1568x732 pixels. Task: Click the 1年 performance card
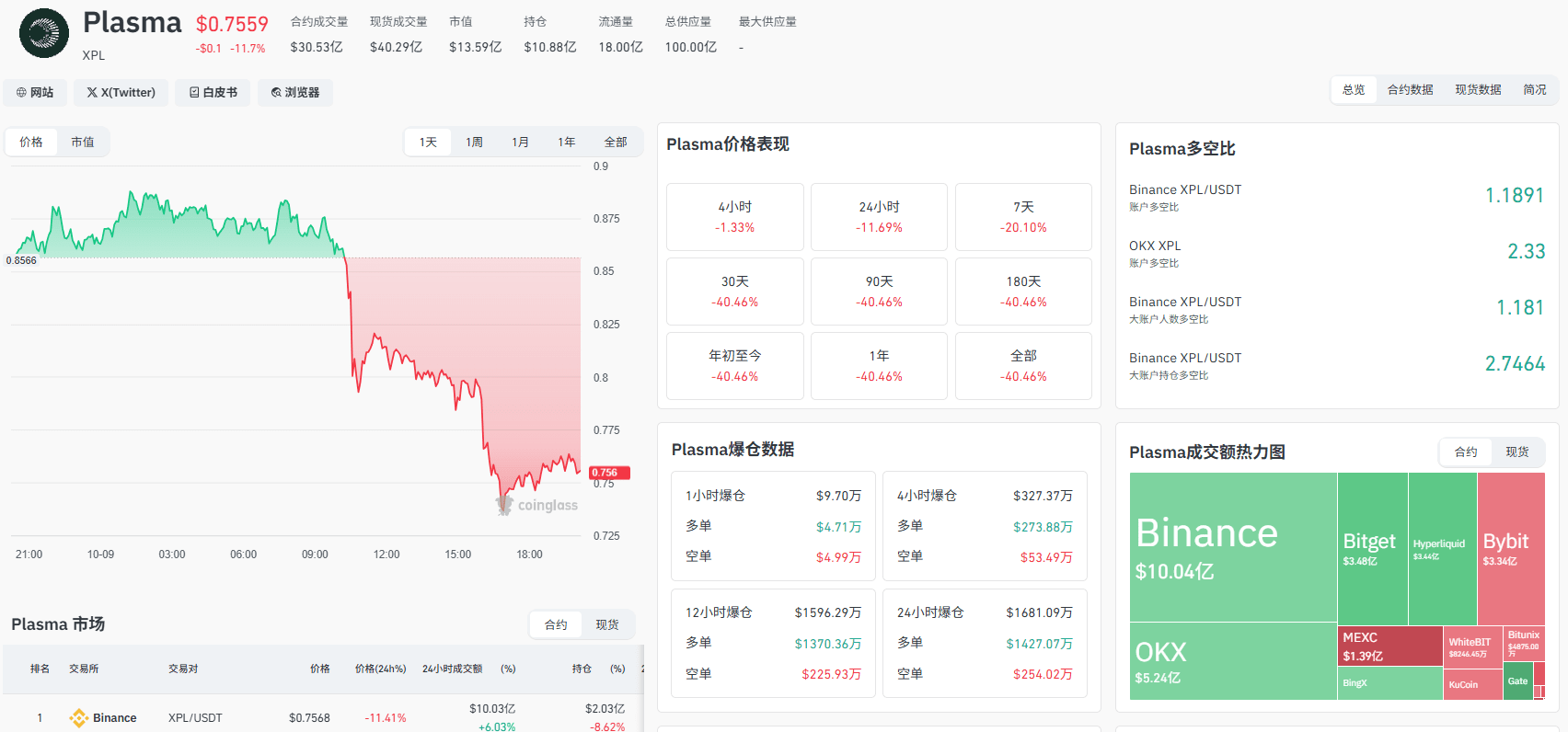coord(879,366)
